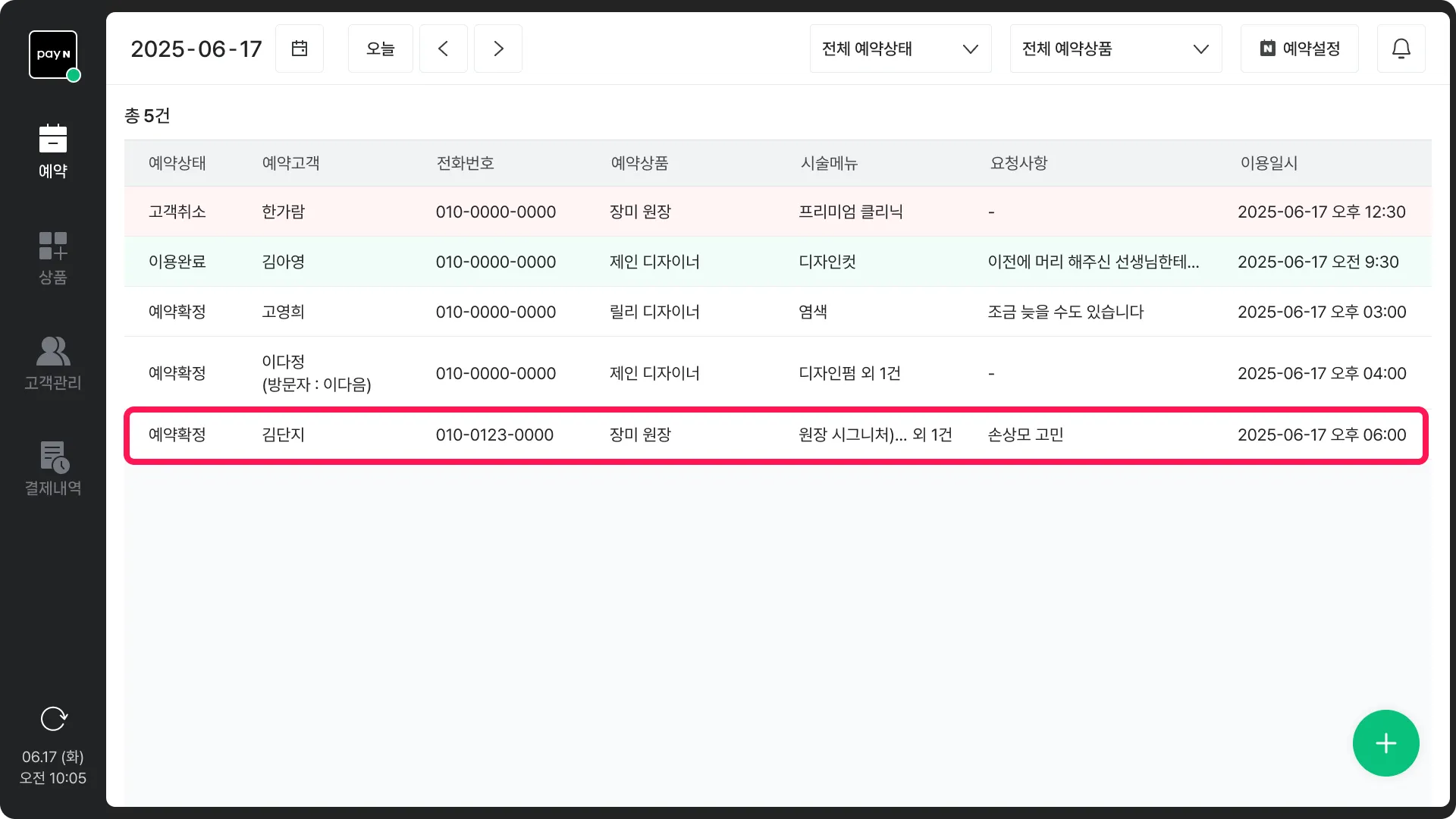The height and width of the screenshot is (819, 1456).
Task: Open 예약설정 reservation settings
Action: [x=1299, y=49]
